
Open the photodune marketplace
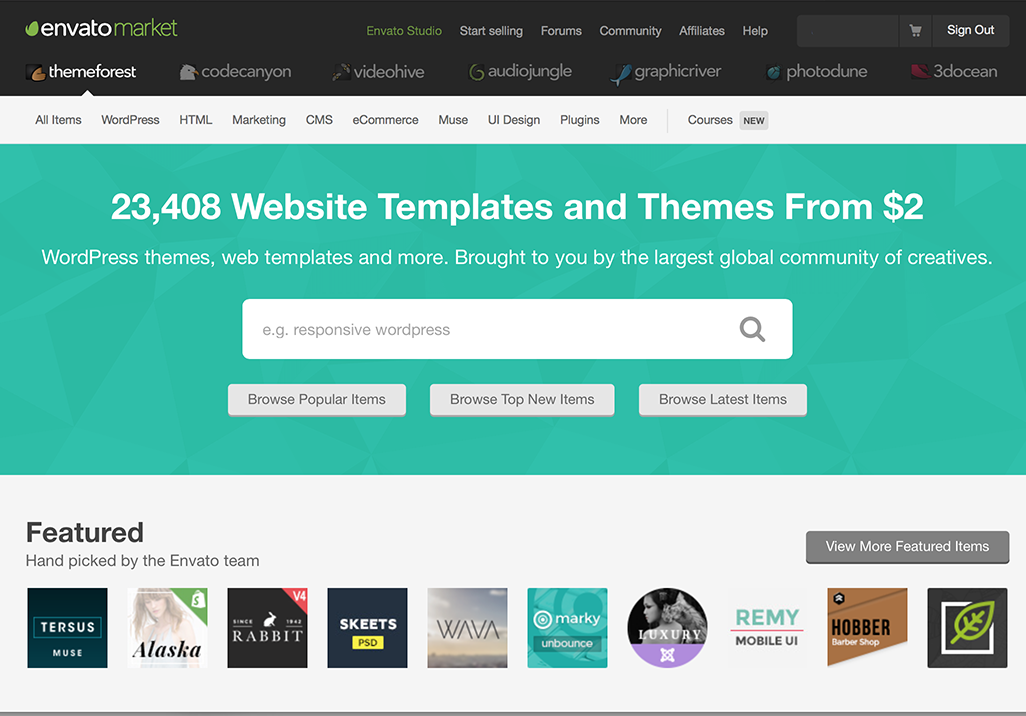[x=817, y=71]
